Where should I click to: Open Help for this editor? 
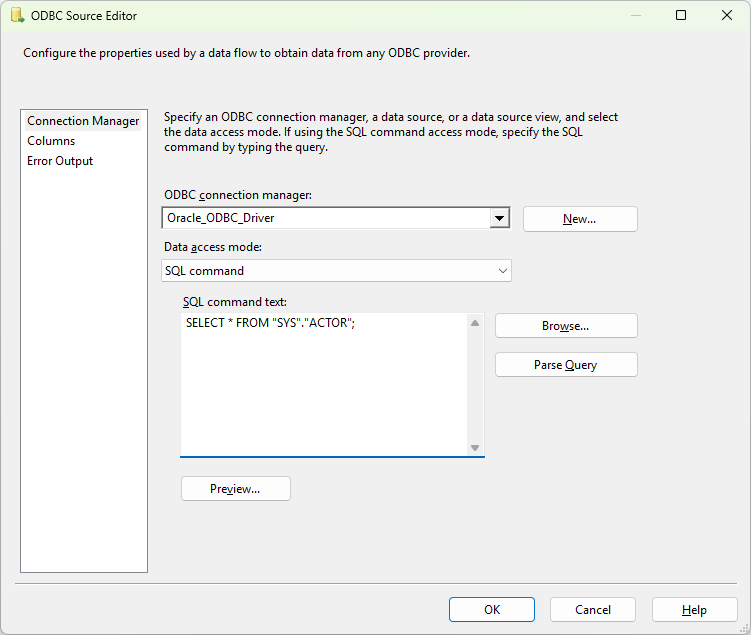pyautogui.click(x=694, y=610)
